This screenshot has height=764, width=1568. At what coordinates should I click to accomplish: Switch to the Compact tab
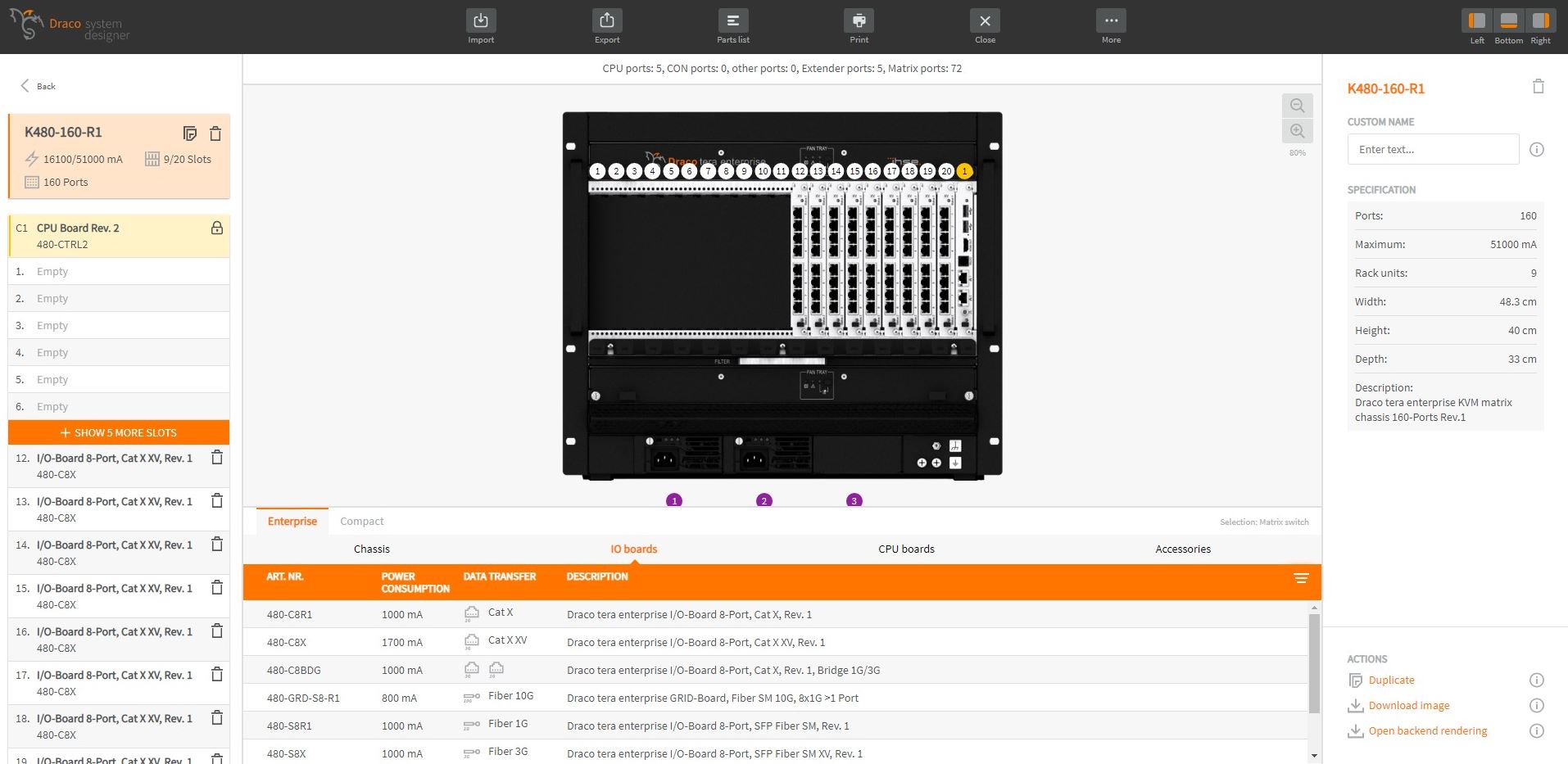(x=361, y=522)
